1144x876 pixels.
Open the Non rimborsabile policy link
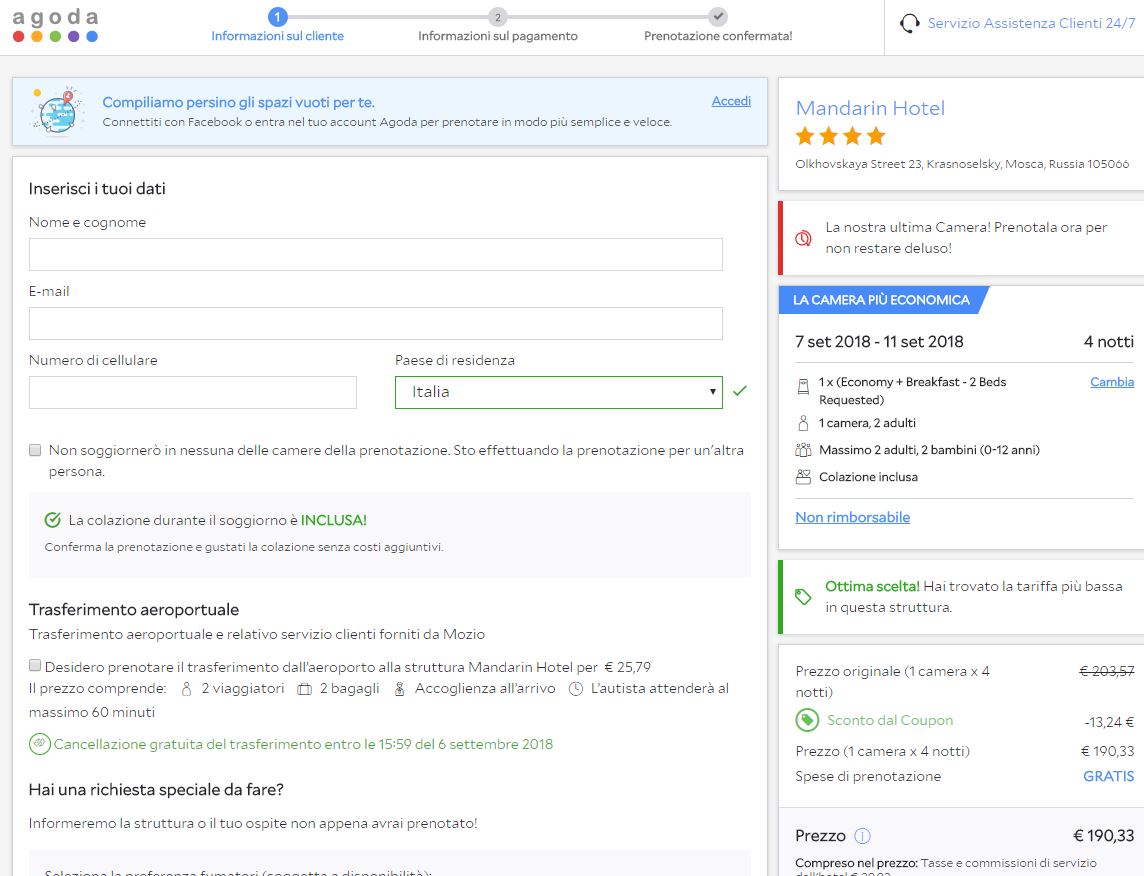pyautogui.click(x=852, y=517)
